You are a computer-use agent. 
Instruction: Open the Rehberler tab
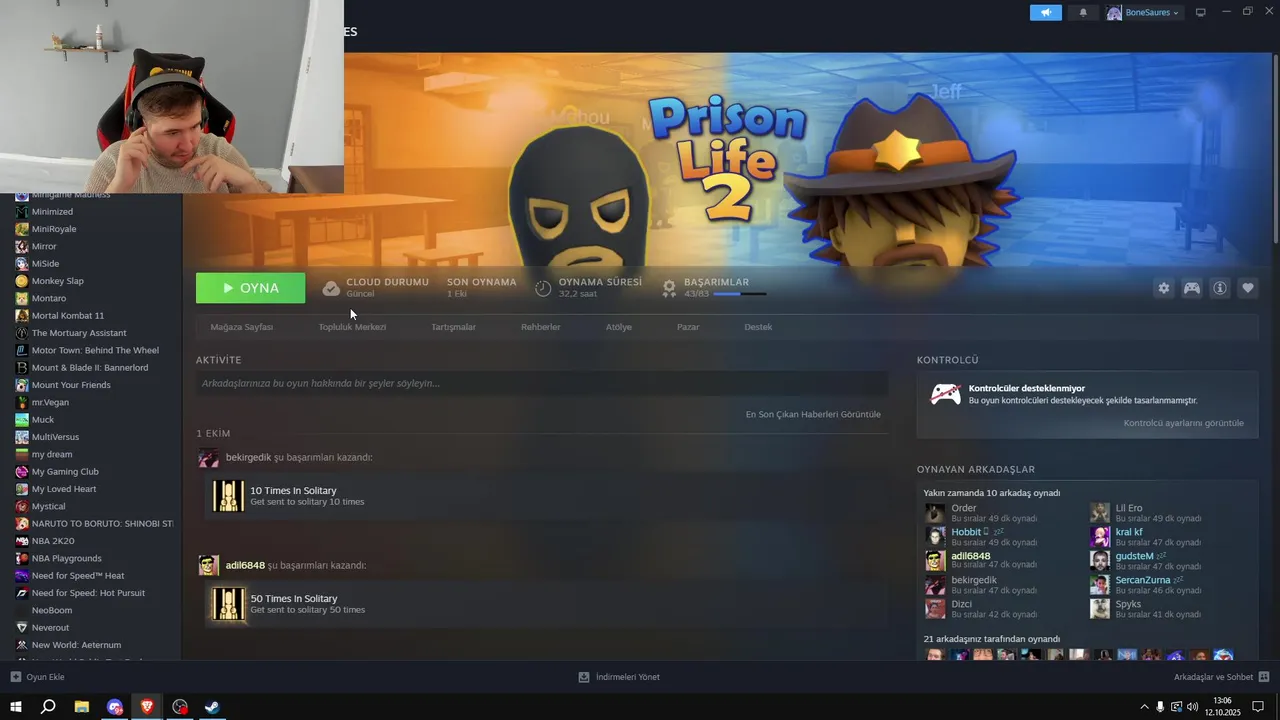pyautogui.click(x=540, y=327)
